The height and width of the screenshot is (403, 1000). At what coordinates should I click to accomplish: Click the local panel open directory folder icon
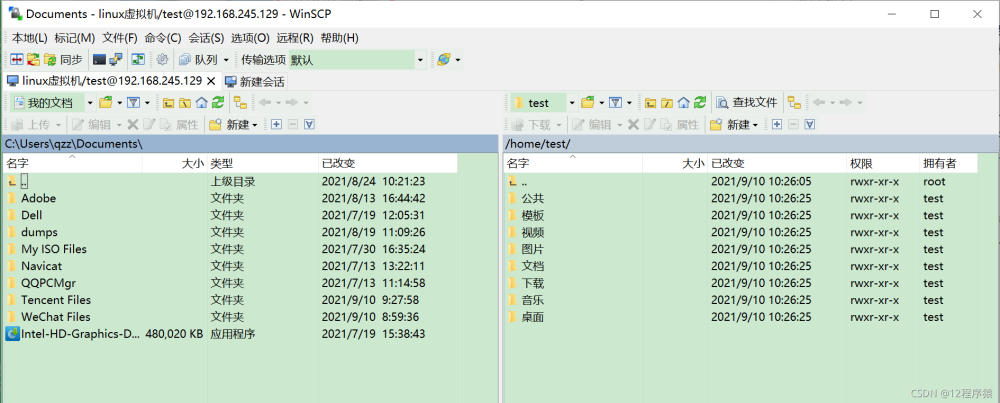pos(105,103)
